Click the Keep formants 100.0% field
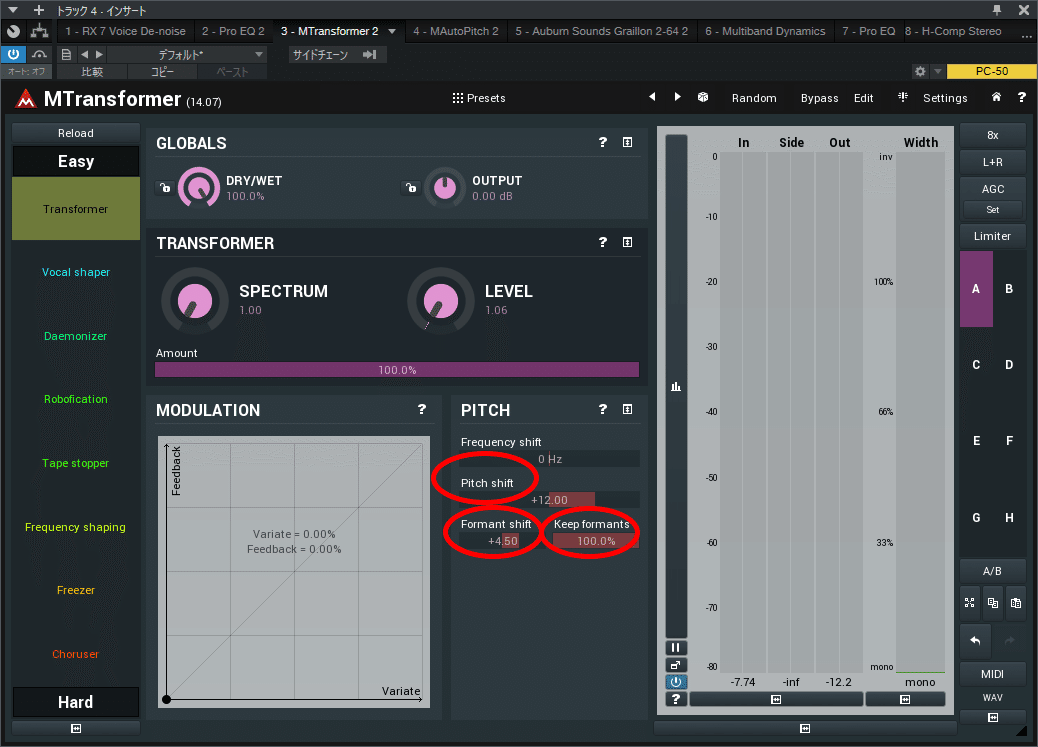 596,541
